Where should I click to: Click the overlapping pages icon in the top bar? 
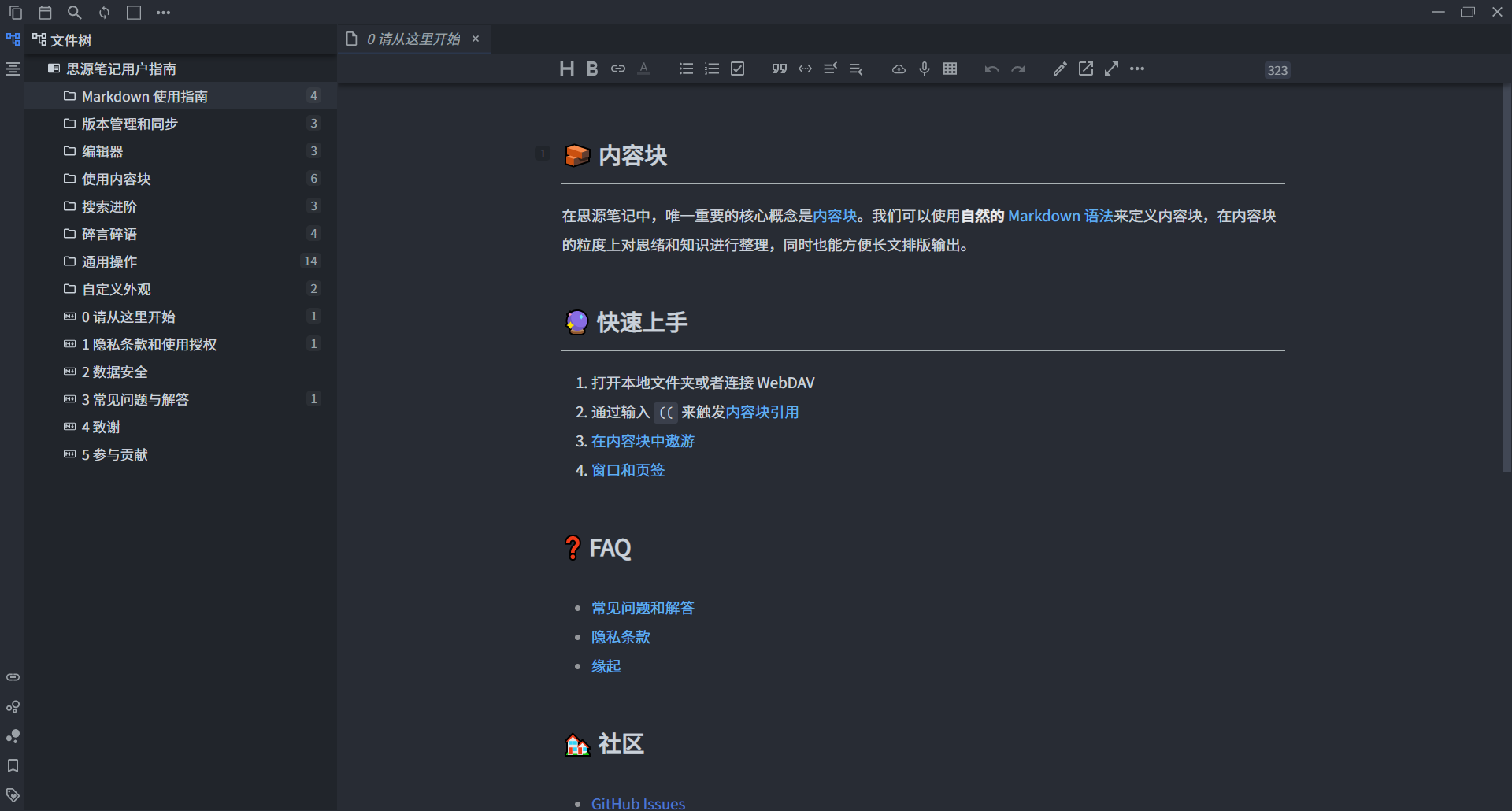click(x=16, y=13)
